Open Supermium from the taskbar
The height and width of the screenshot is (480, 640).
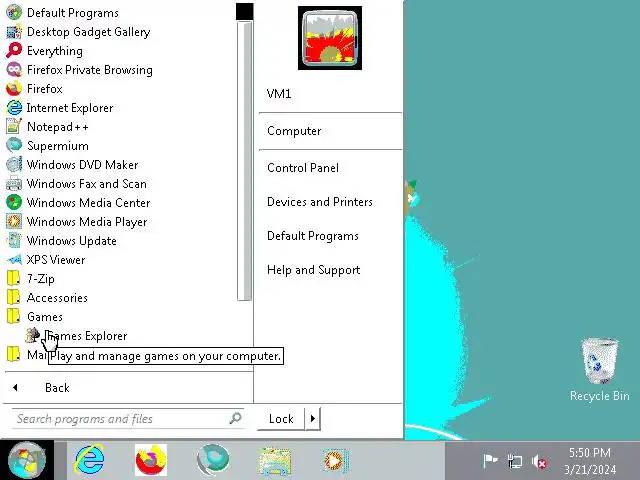[213, 460]
